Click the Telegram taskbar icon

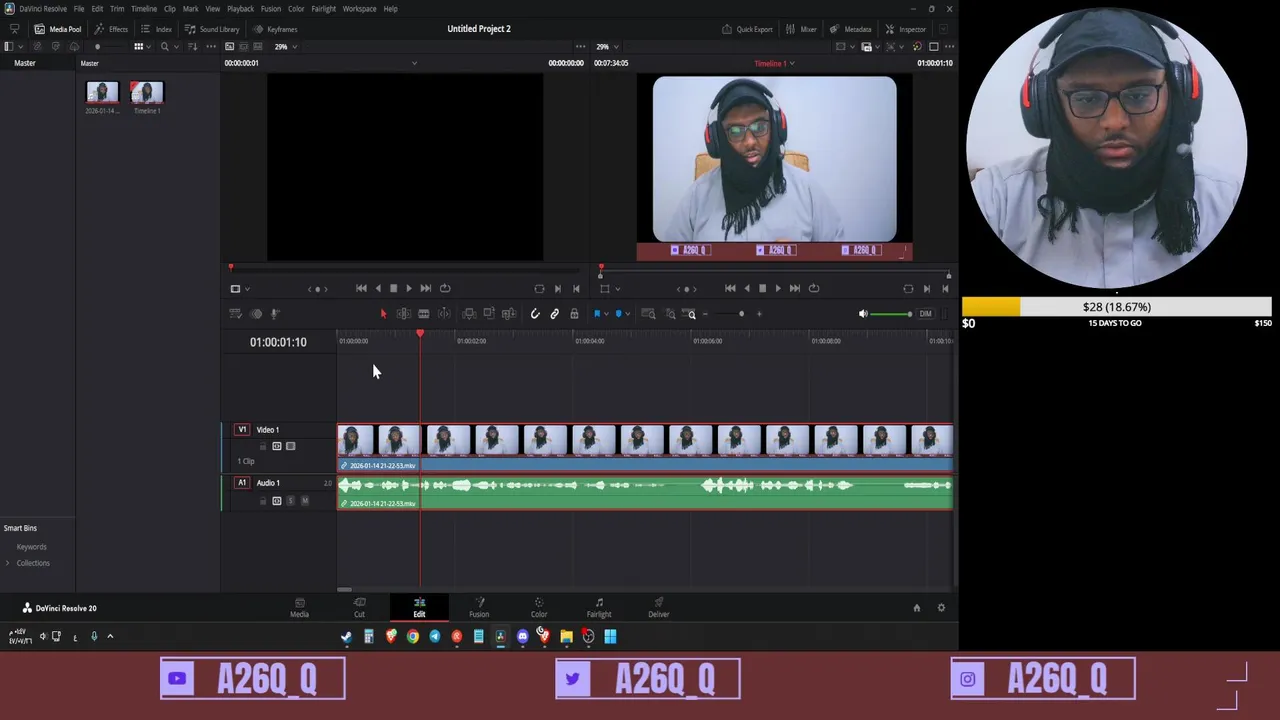pos(434,636)
